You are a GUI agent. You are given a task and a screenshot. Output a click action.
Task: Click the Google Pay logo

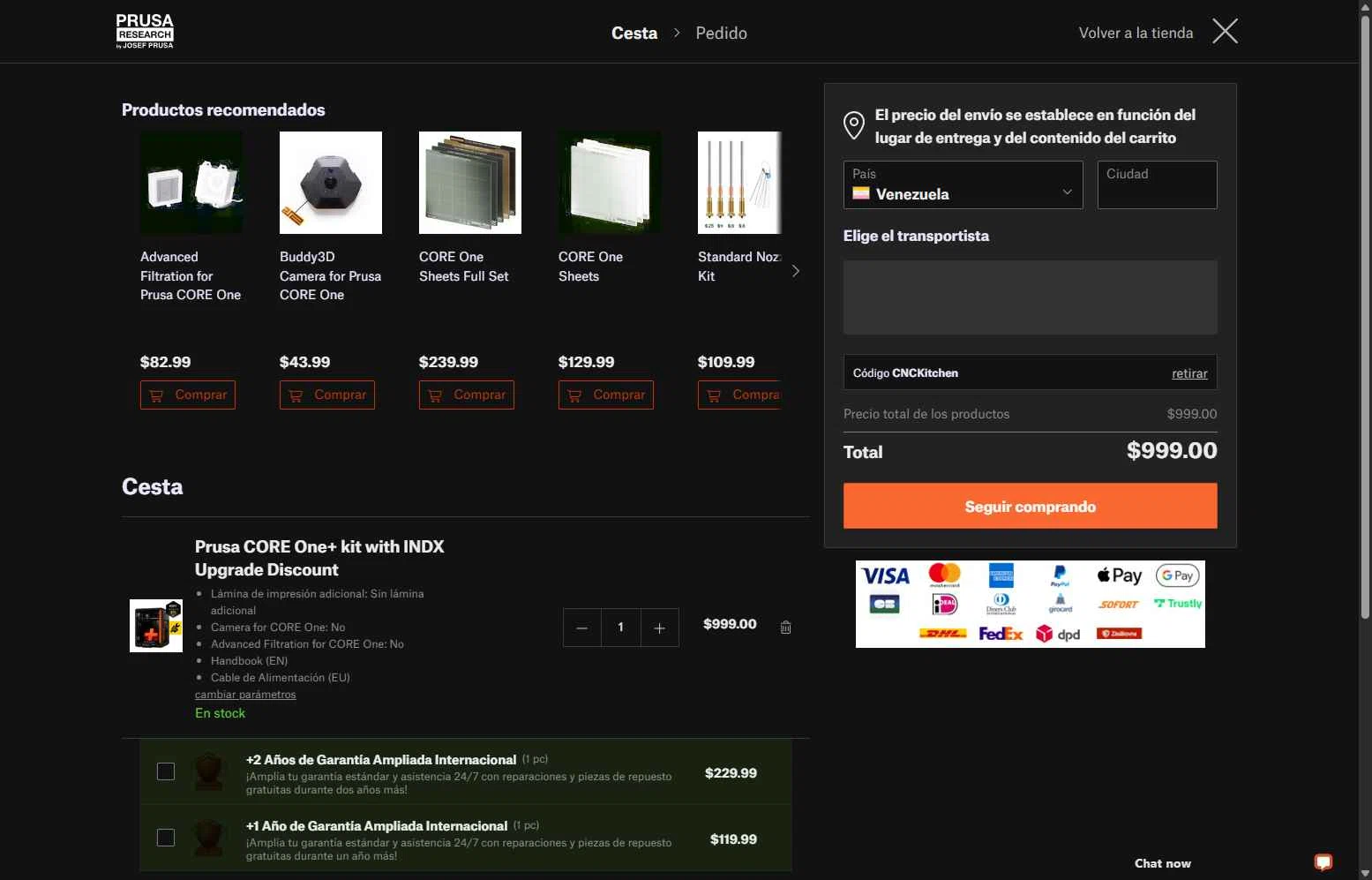click(1178, 575)
